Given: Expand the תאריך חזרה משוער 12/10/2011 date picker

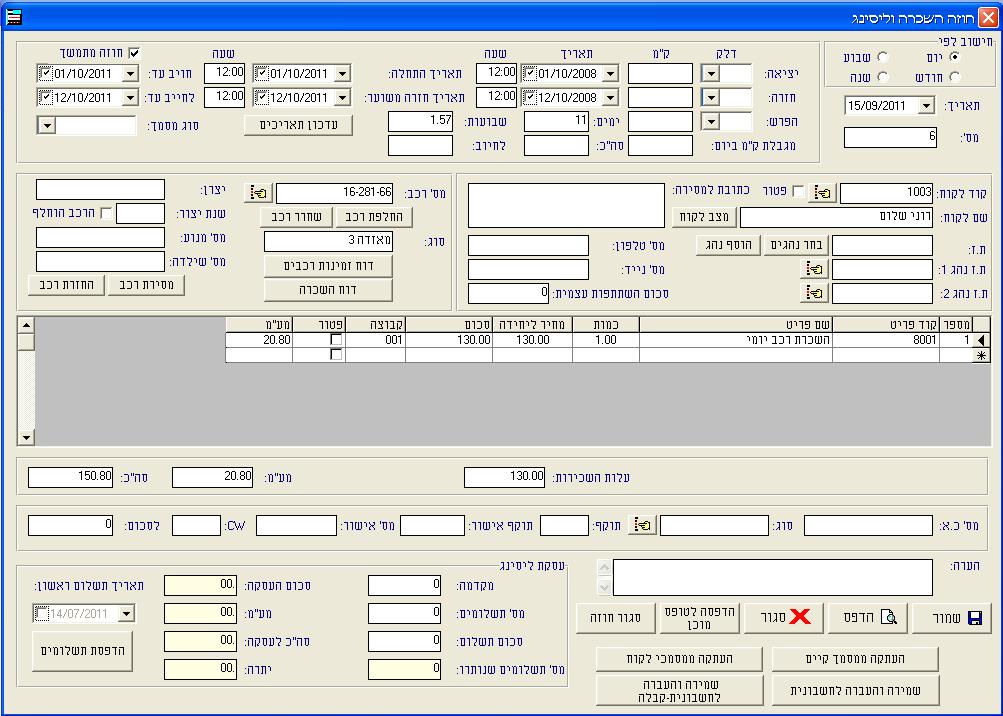Looking at the screenshot, I should click(x=342, y=97).
